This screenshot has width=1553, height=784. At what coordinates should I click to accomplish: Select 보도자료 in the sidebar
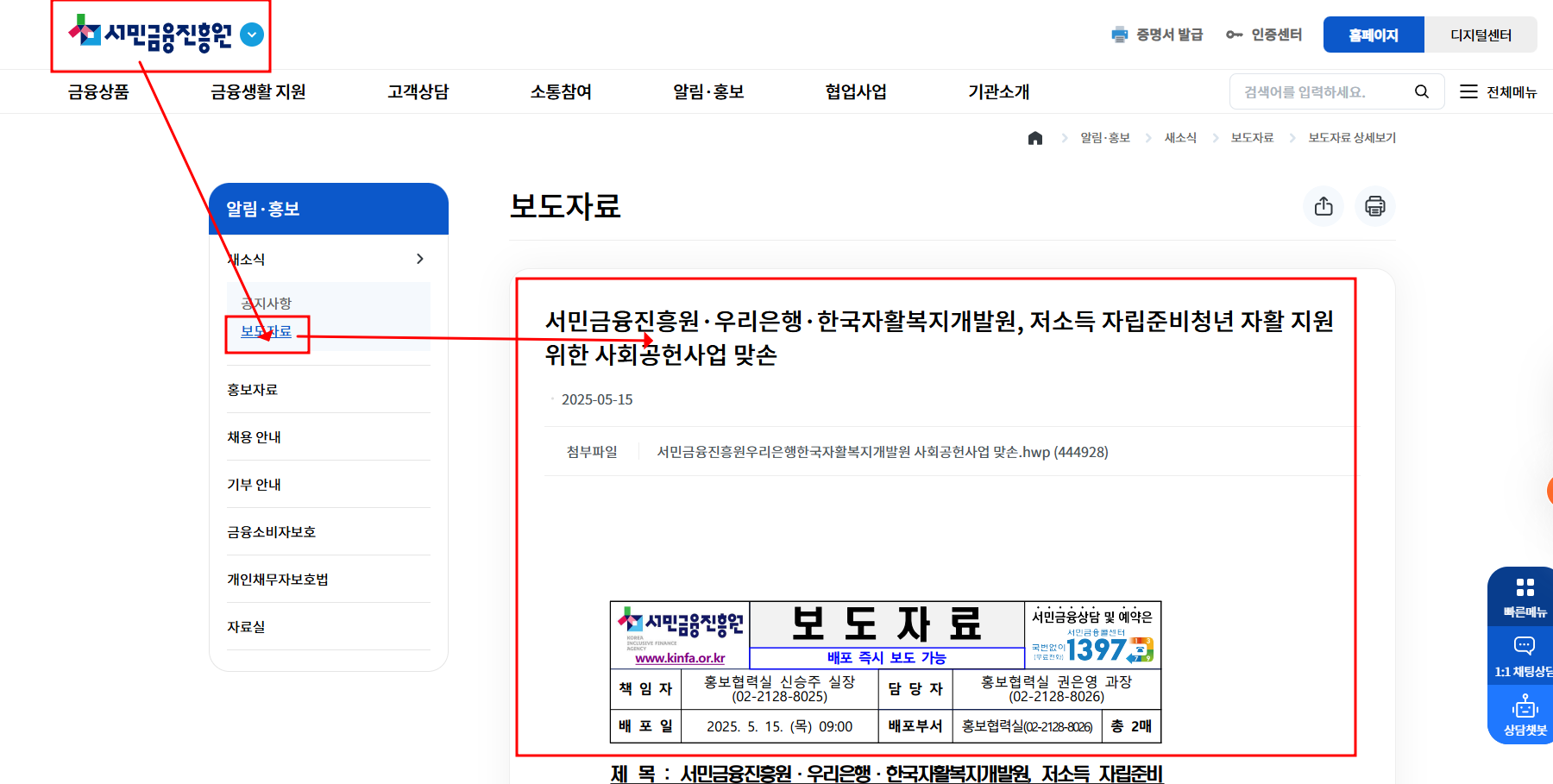pyautogui.click(x=267, y=331)
